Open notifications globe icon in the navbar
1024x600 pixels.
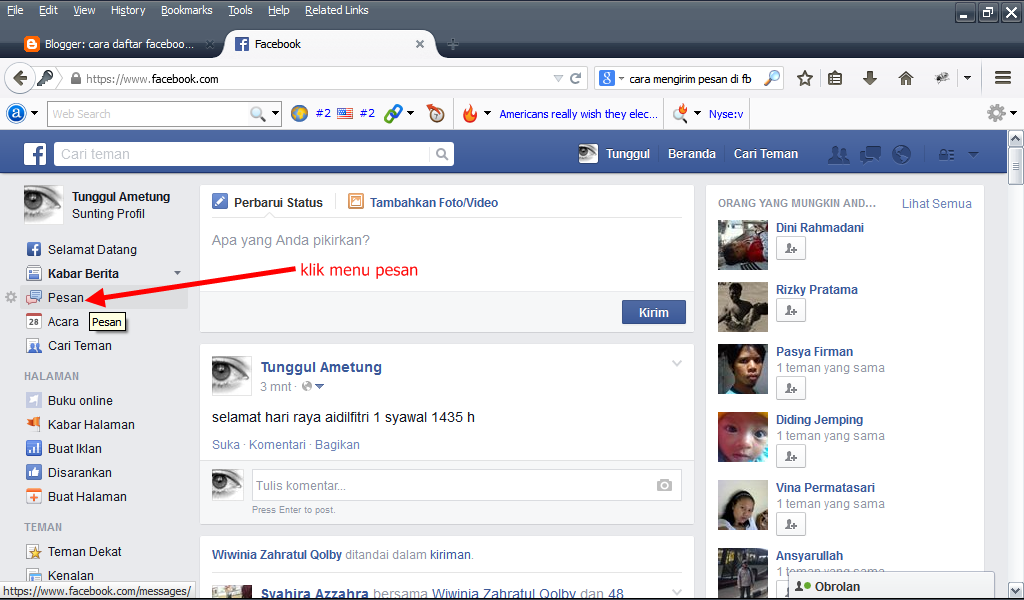901,154
